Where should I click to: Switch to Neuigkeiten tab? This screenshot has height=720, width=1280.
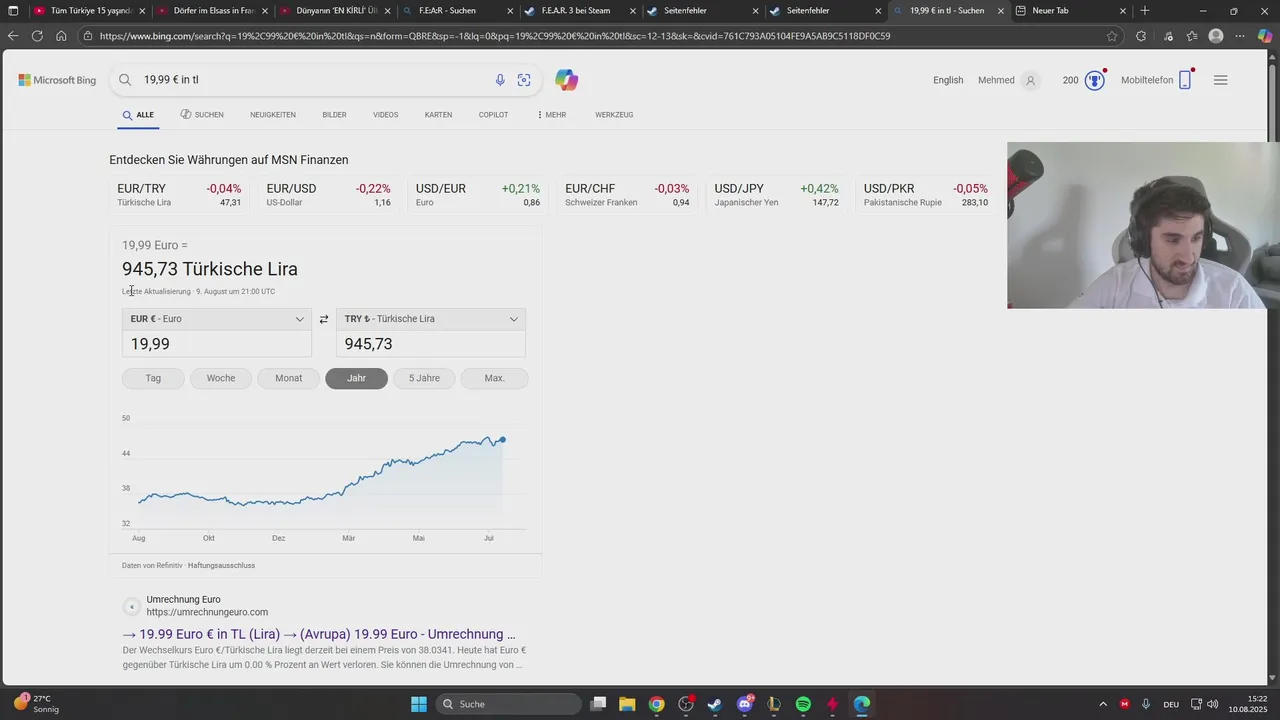point(273,115)
